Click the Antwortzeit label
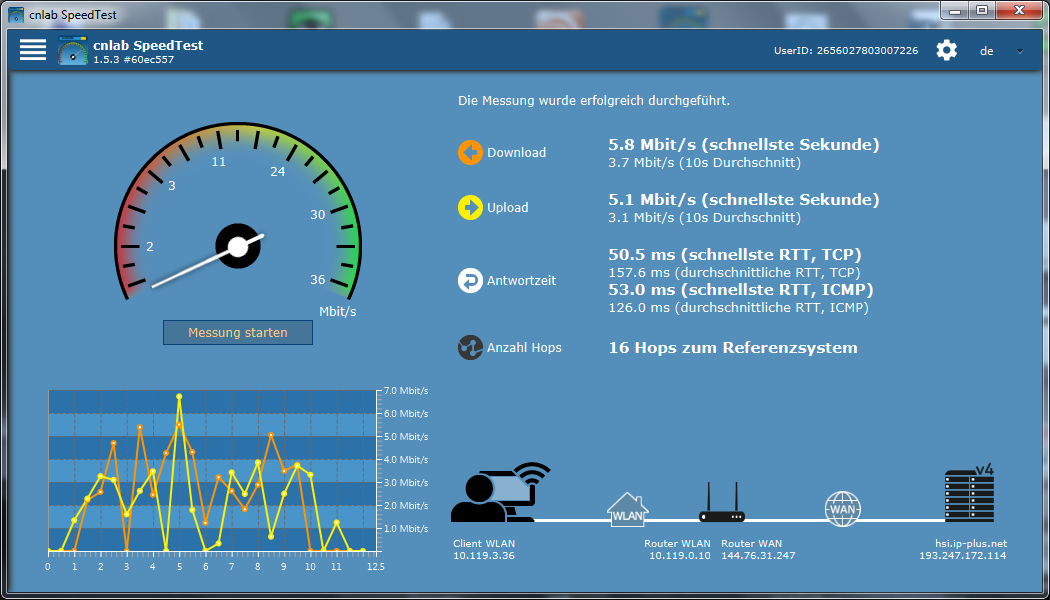Screen dimensions: 1050x600 (x=522, y=281)
